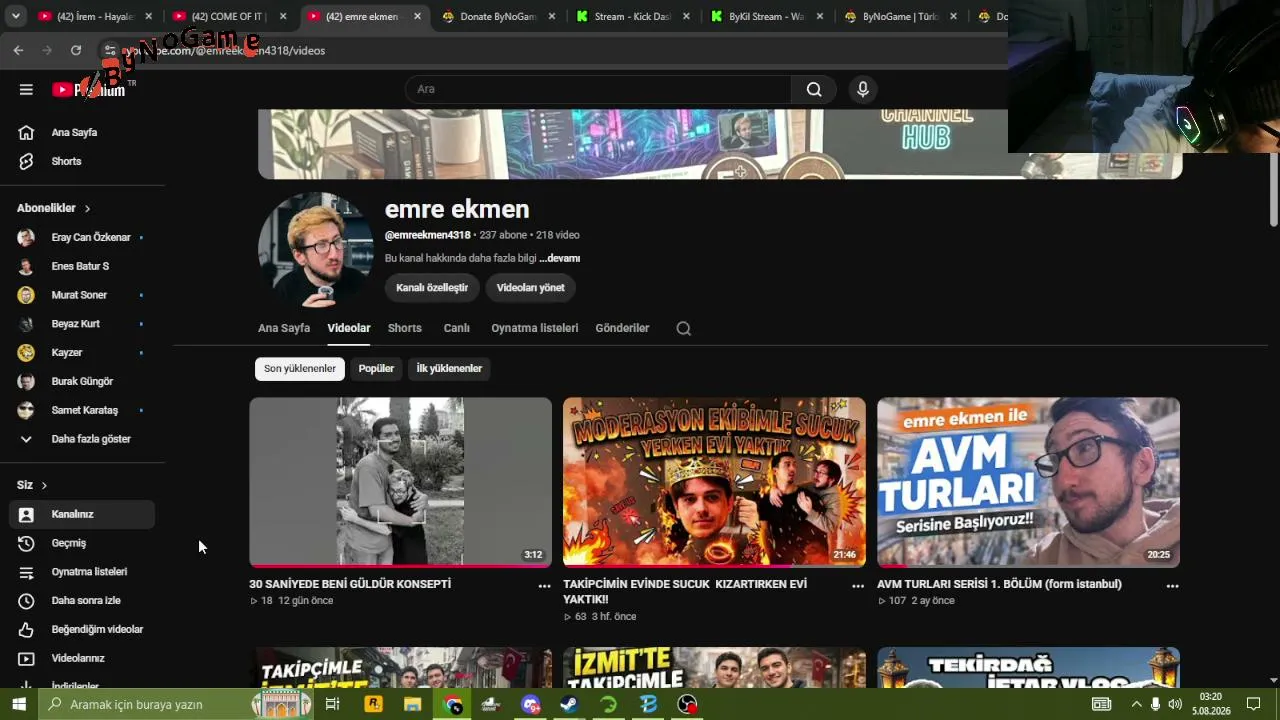Open Beğendiğim videolar list

[x=82, y=630]
